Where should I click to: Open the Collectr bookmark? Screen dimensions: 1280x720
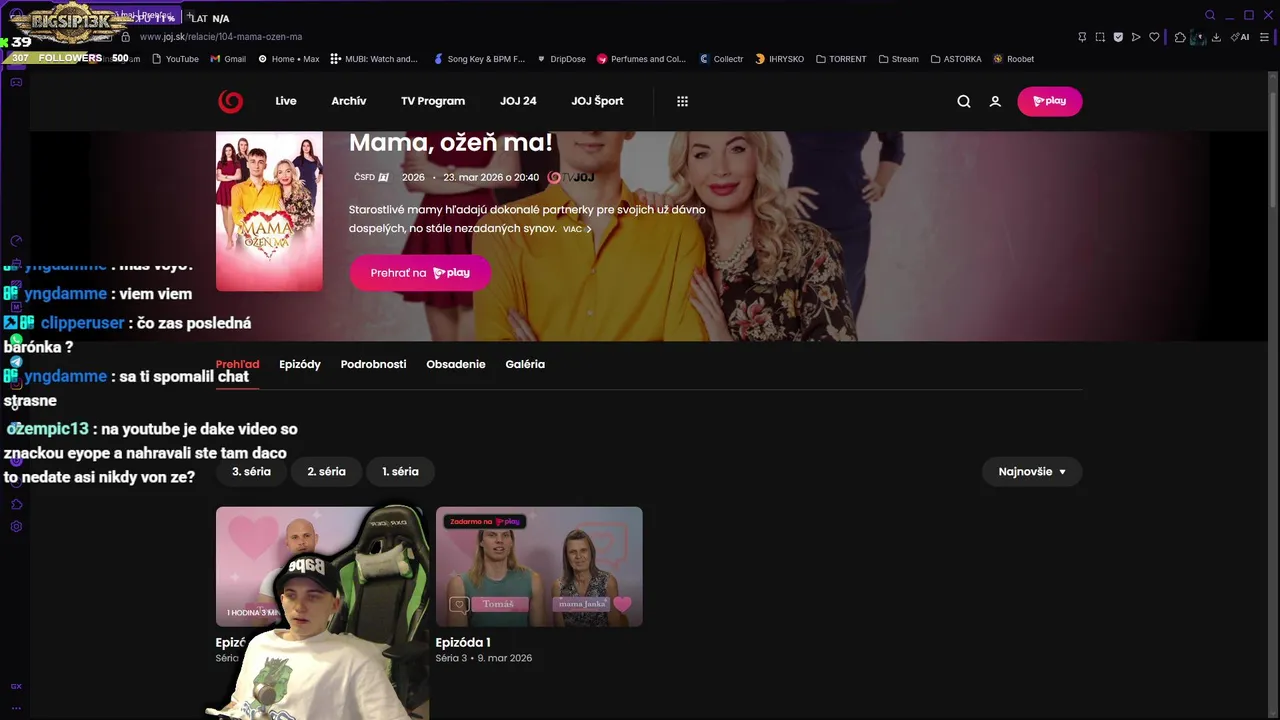[721, 59]
